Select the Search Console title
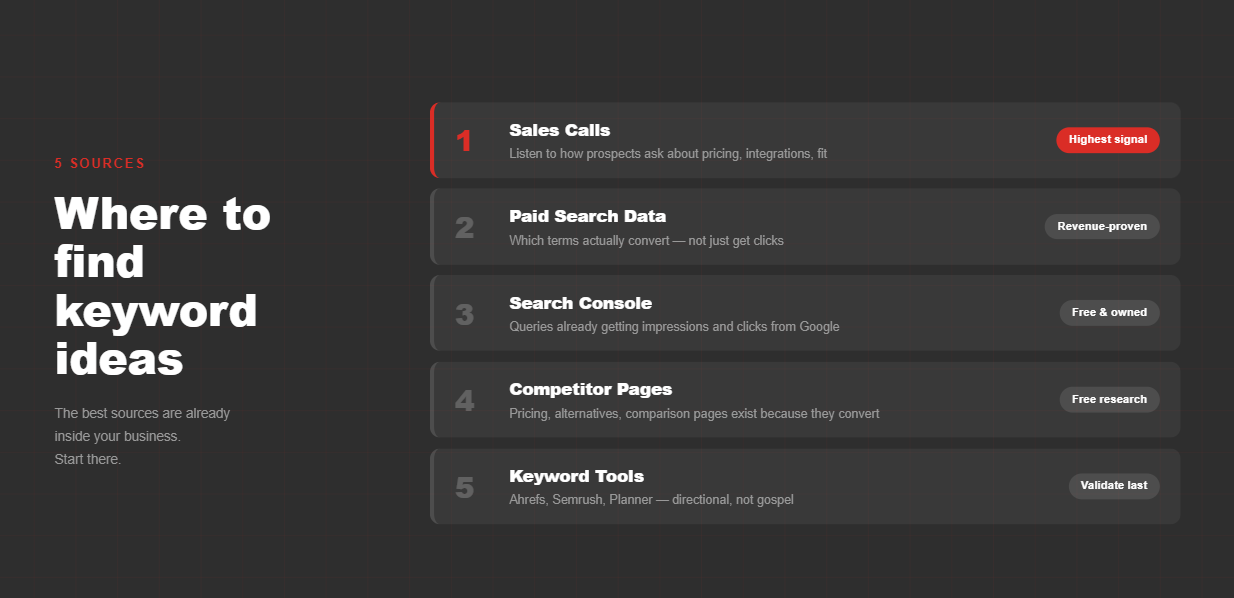This screenshot has height=598, width=1234. (x=580, y=303)
